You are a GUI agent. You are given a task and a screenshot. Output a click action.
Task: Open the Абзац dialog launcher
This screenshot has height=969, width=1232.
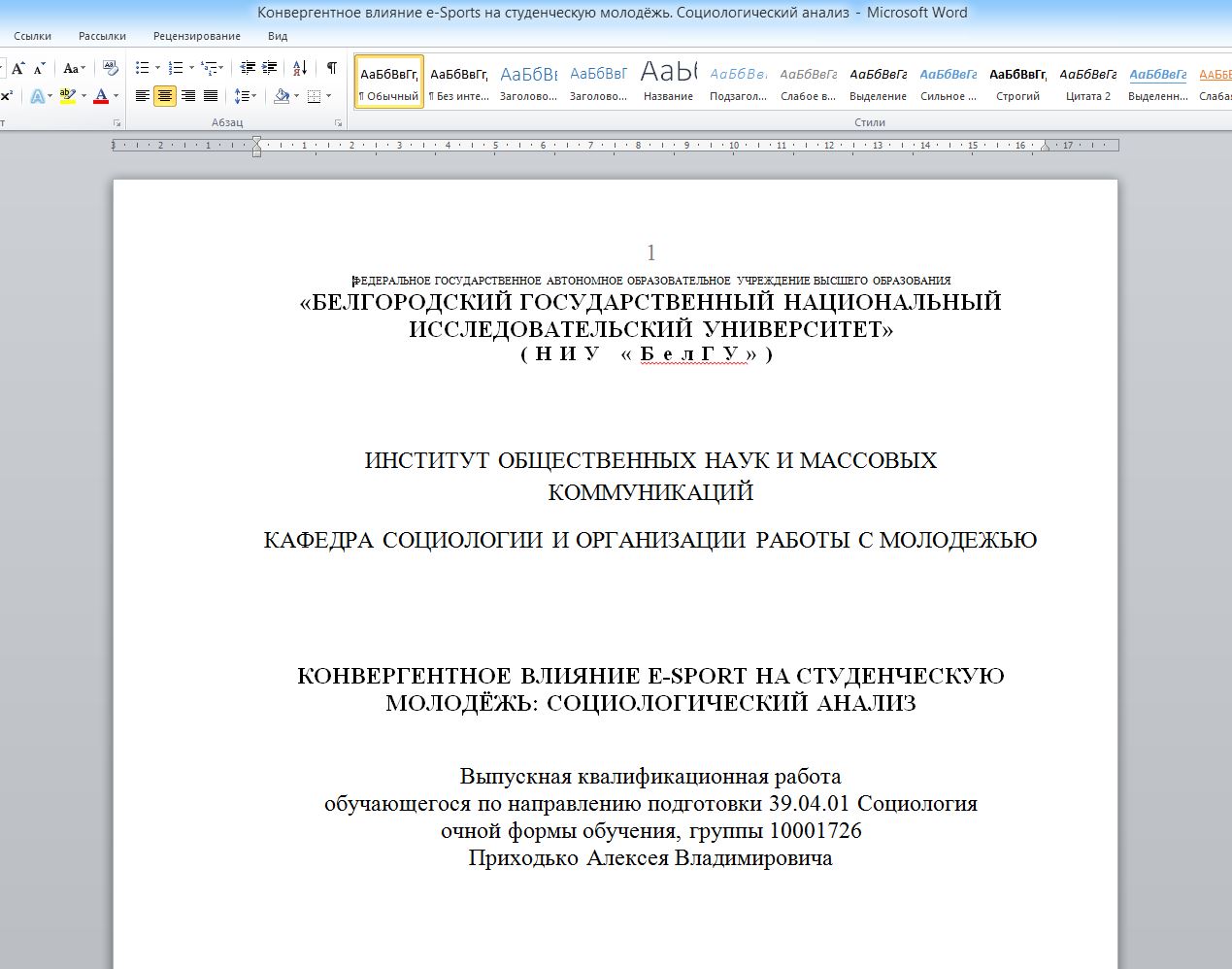click(339, 123)
